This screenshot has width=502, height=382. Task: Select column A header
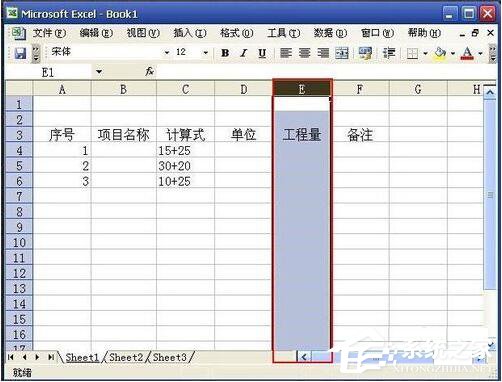62,89
